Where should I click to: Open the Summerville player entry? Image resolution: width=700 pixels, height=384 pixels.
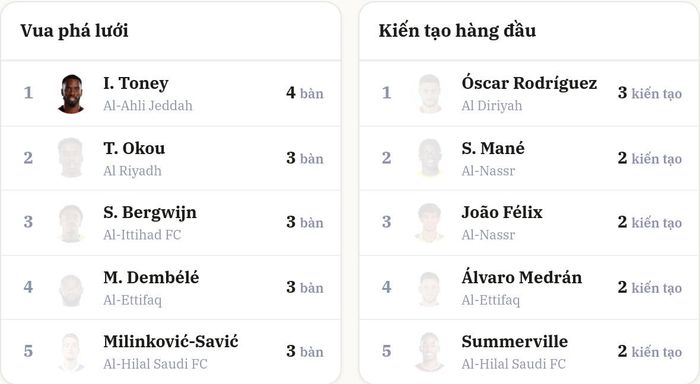tap(515, 342)
